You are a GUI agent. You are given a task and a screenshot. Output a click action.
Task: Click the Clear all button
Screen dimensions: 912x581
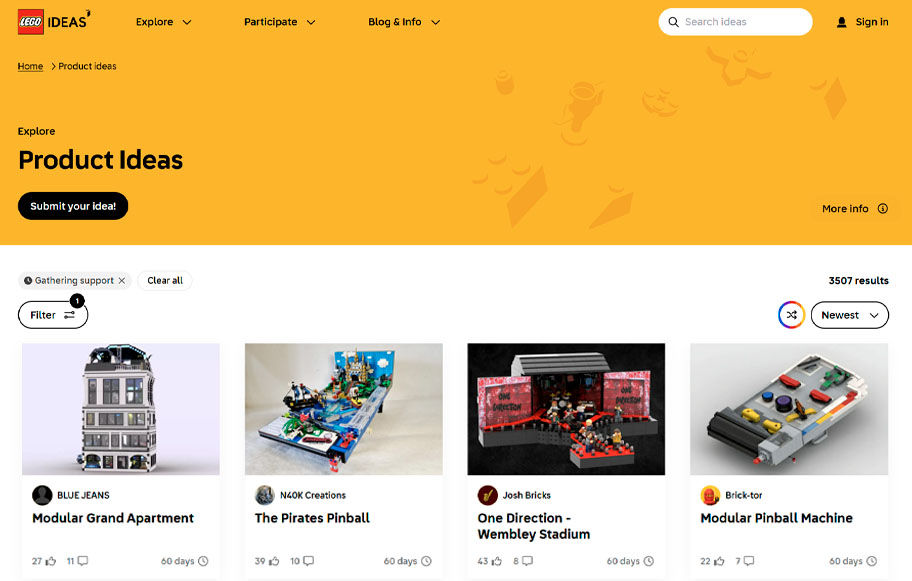click(x=165, y=281)
